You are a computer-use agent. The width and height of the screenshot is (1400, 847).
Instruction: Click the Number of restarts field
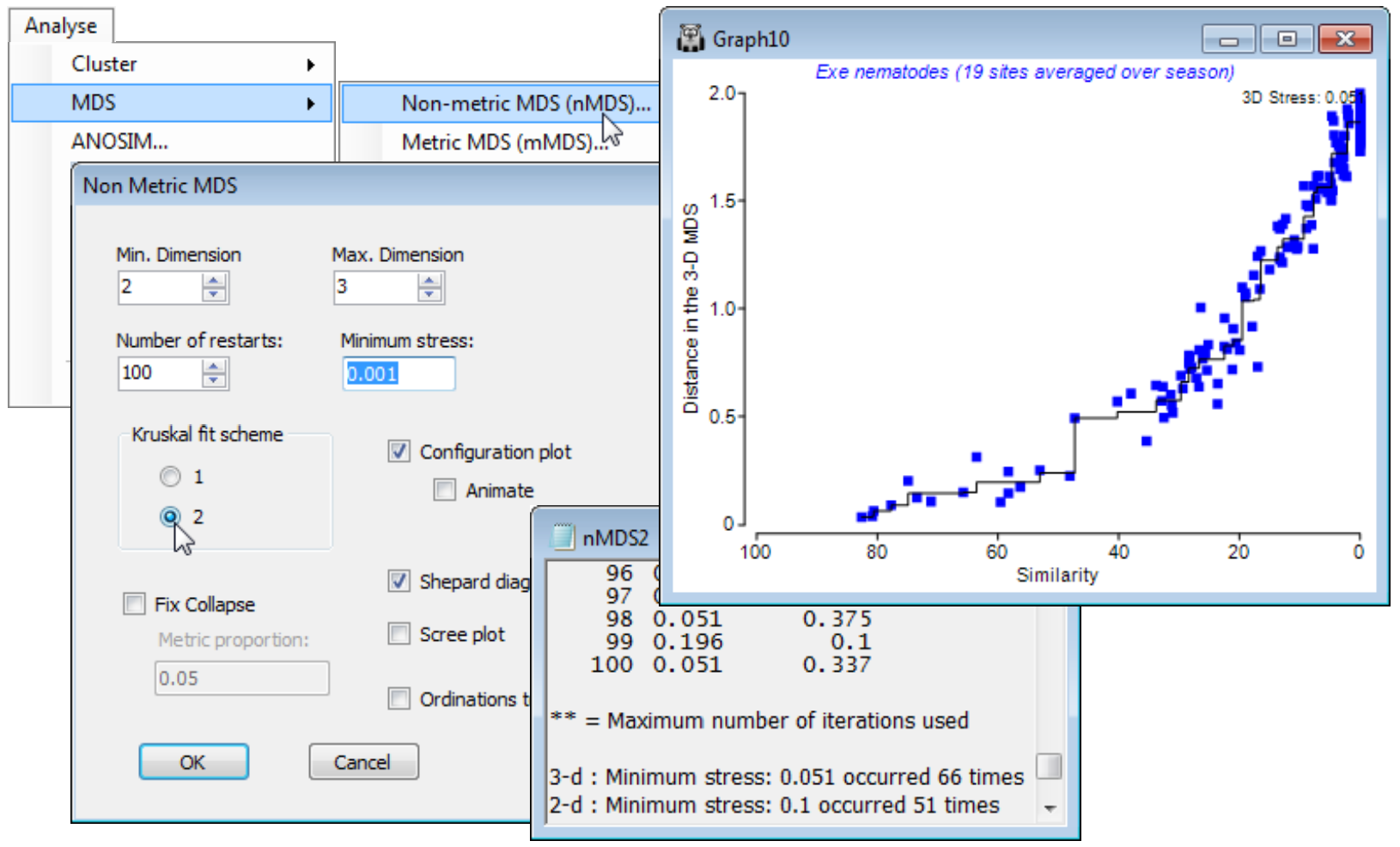coord(161,373)
